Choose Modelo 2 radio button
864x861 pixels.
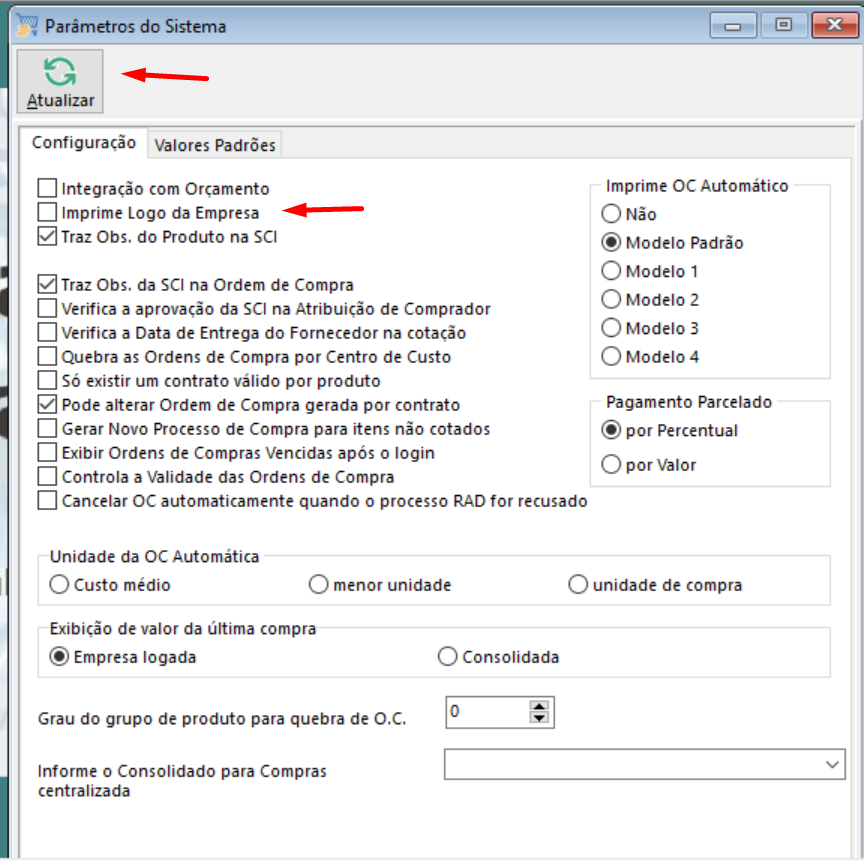coord(611,300)
